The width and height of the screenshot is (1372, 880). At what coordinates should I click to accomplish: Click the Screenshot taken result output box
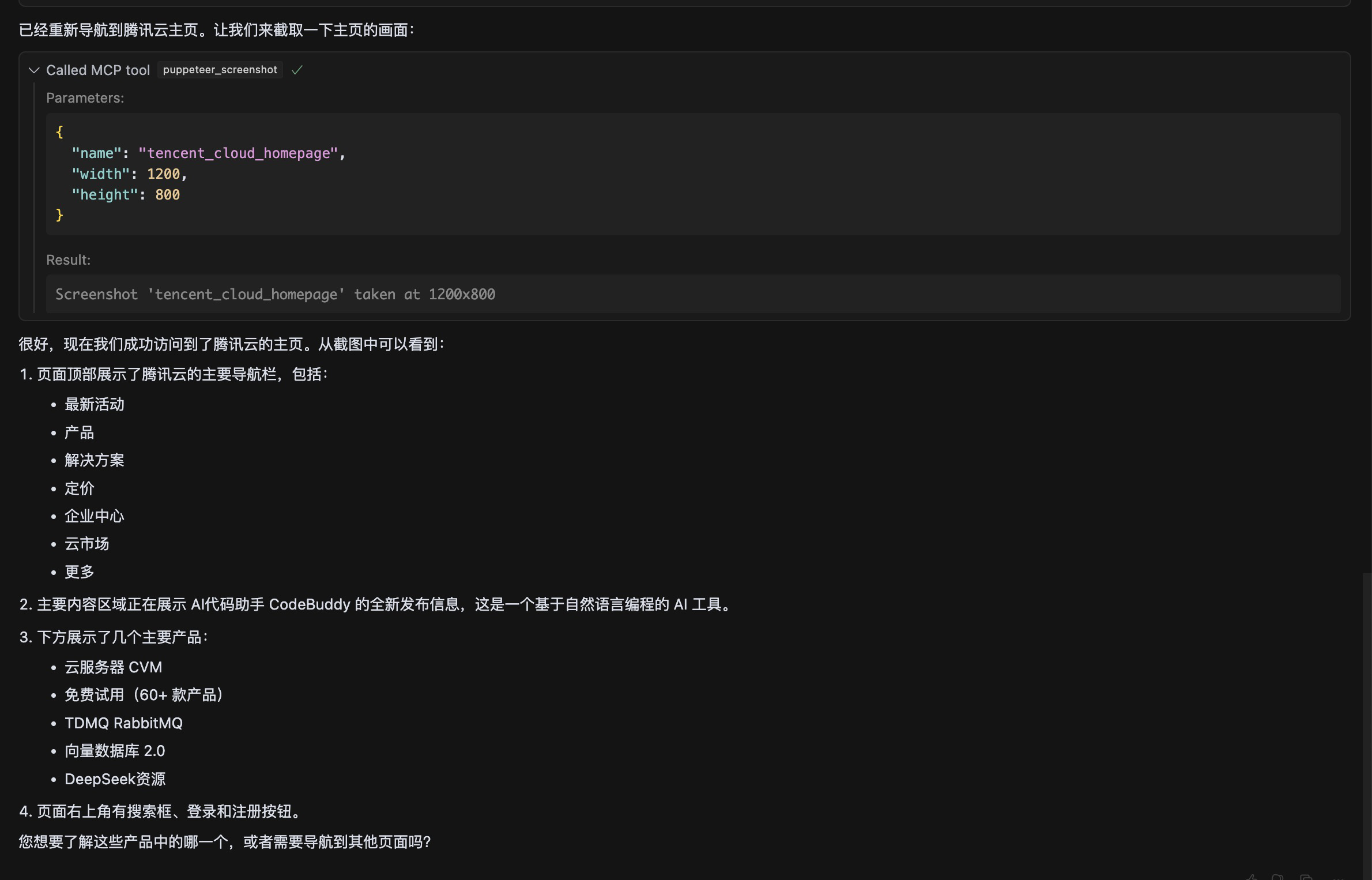(692, 295)
